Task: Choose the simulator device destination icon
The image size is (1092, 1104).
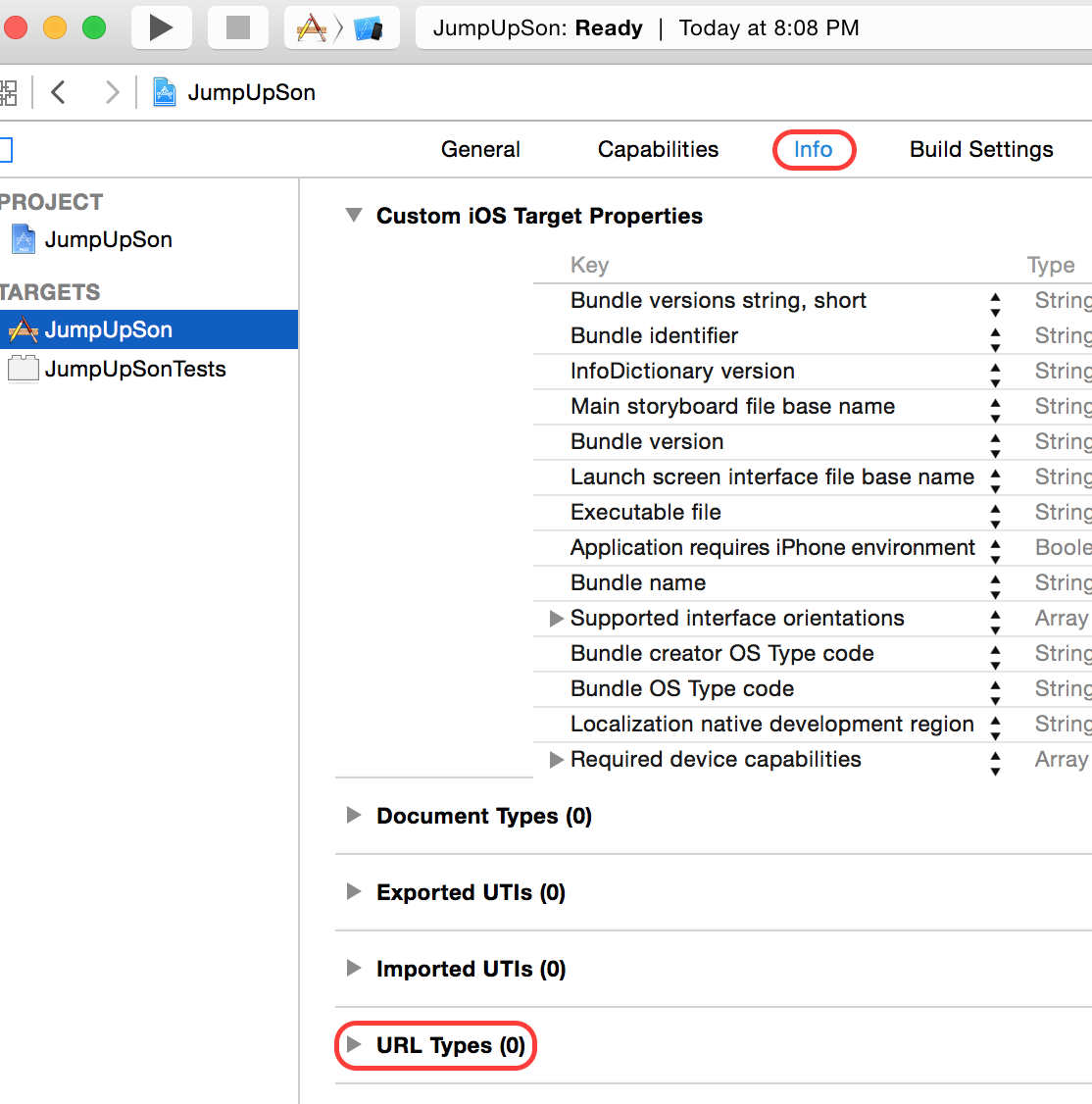Action: click(x=369, y=28)
